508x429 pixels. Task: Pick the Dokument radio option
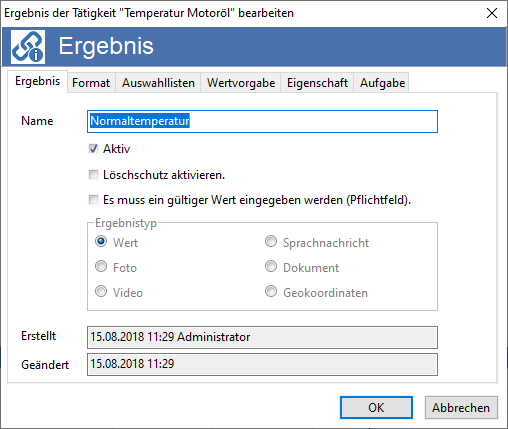[271, 266]
